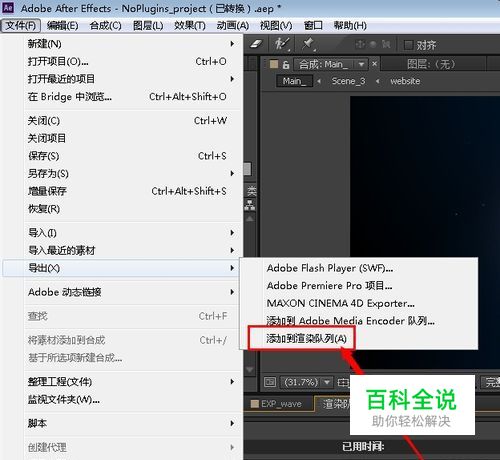The height and width of the screenshot is (460, 500).
Task: Choose MAXON CINEMA 4D Exporter...
Action: [359, 303]
